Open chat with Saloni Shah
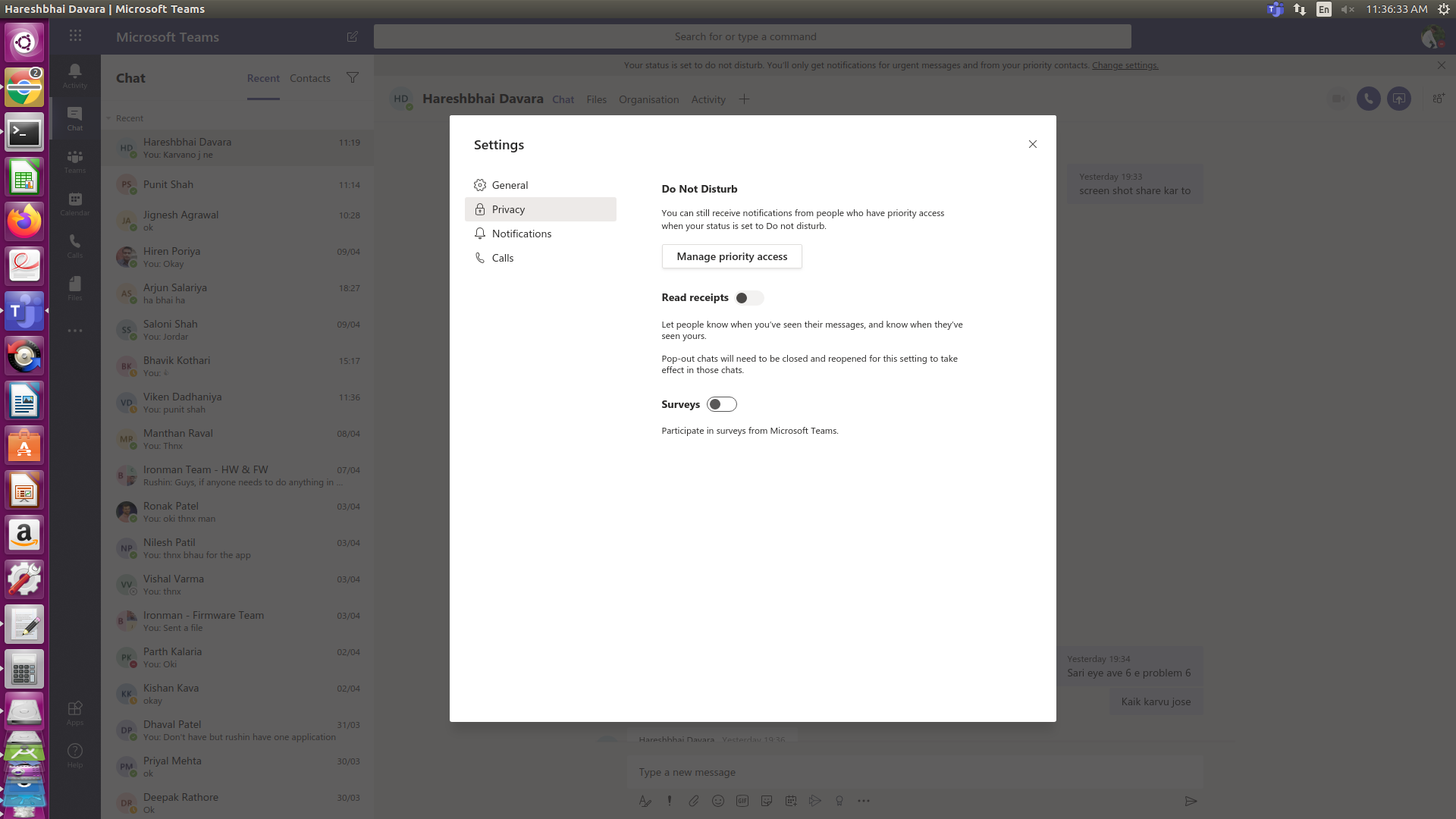The width and height of the screenshot is (1456, 819). pyautogui.click(x=237, y=330)
